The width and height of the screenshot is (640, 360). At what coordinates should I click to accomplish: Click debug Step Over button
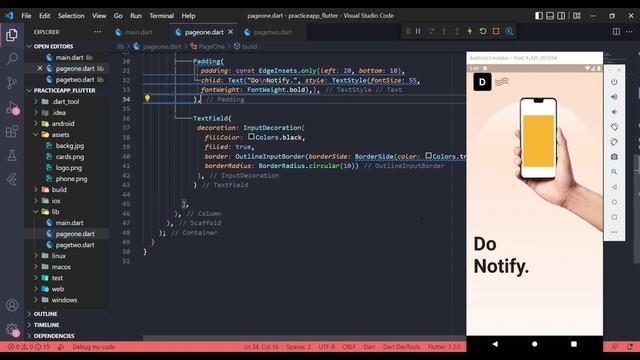click(x=431, y=31)
